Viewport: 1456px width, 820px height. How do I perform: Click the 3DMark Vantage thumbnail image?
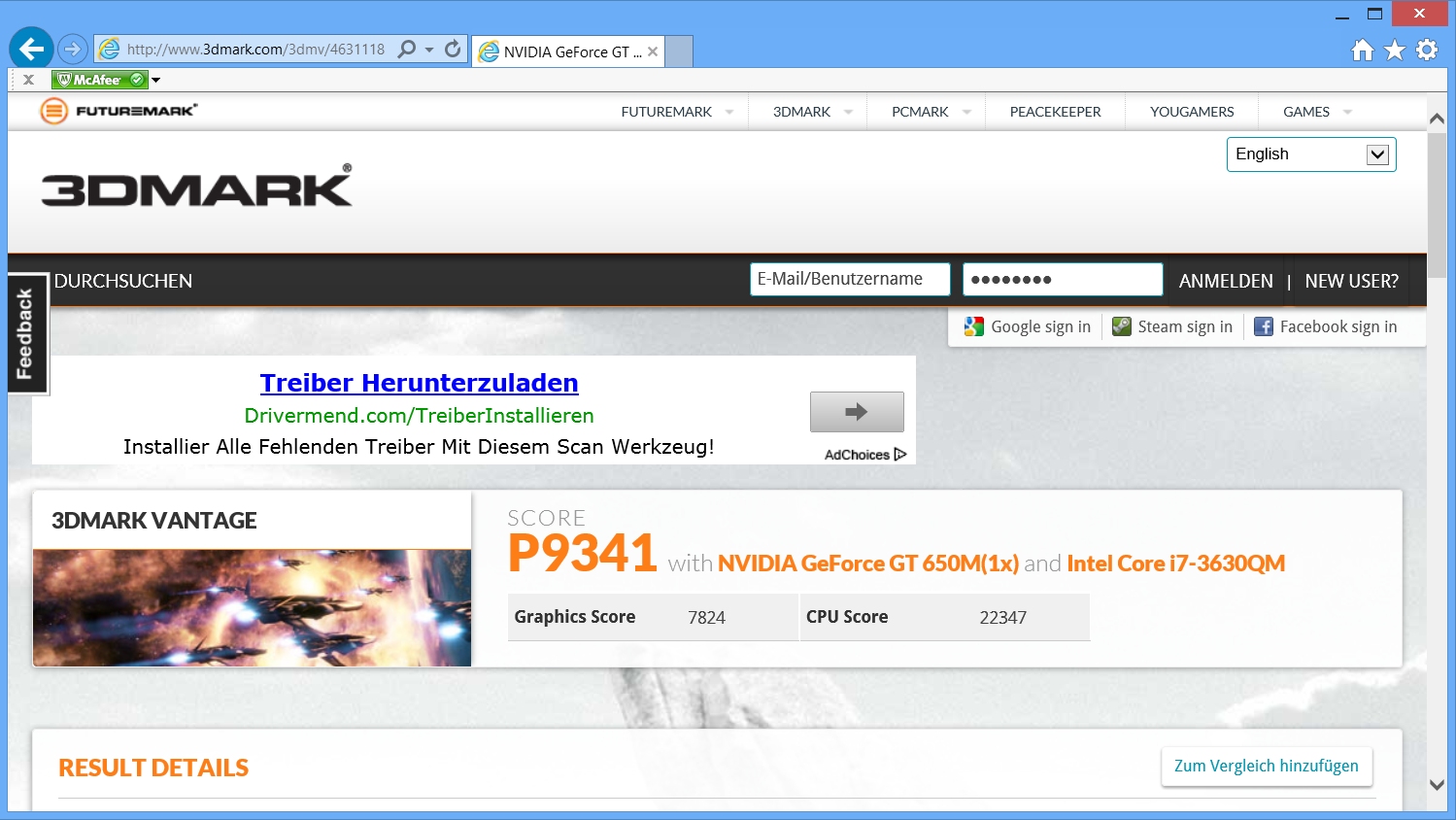pyautogui.click(x=252, y=608)
